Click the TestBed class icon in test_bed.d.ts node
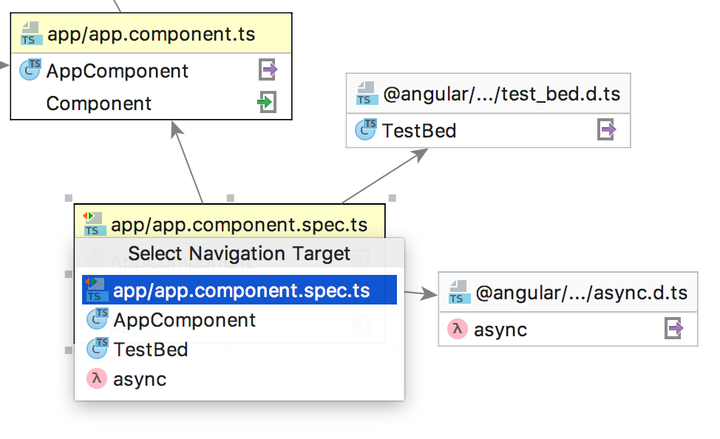Image resolution: width=720 pixels, height=439 pixels. pyautogui.click(x=365, y=130)
